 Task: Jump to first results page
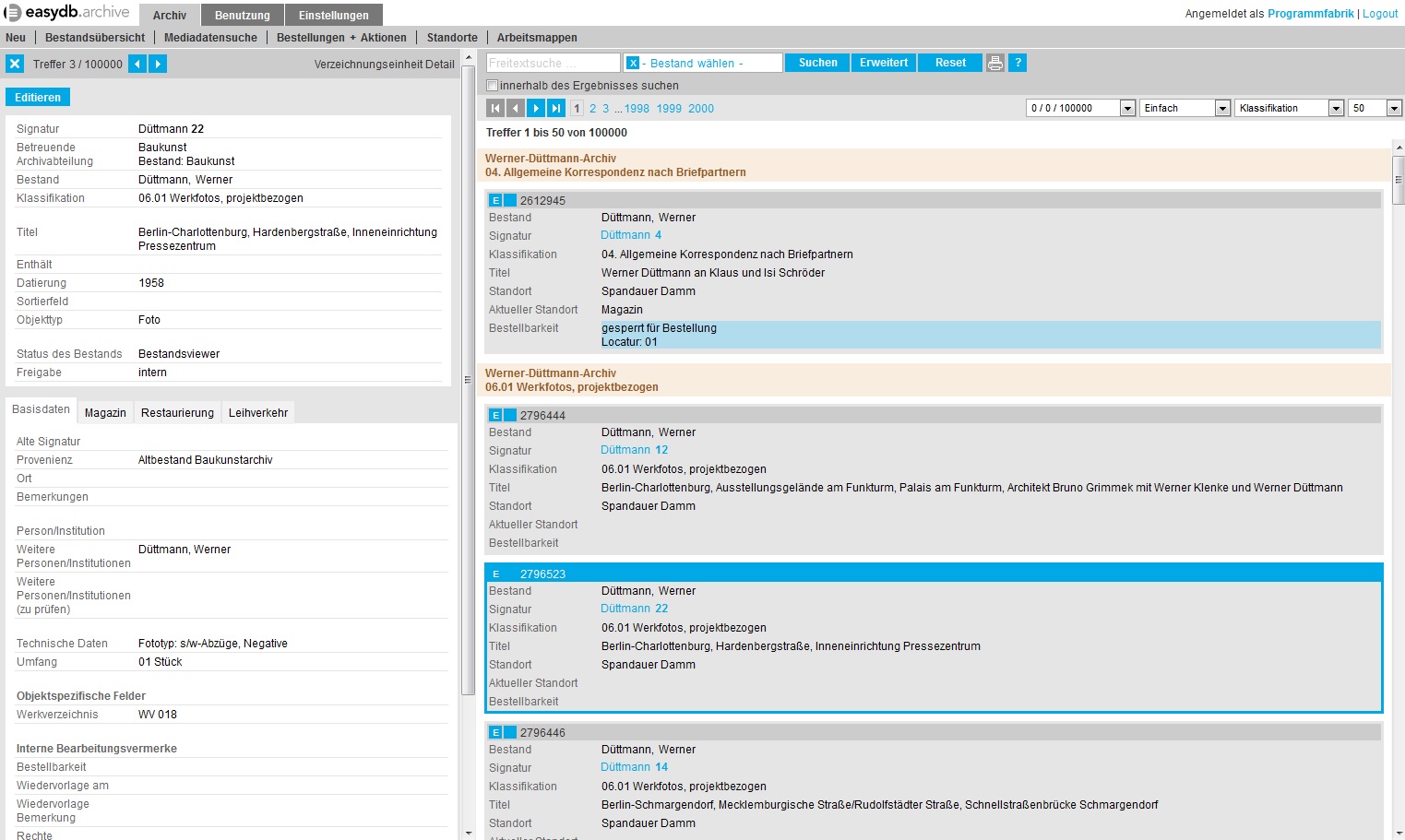495,108
